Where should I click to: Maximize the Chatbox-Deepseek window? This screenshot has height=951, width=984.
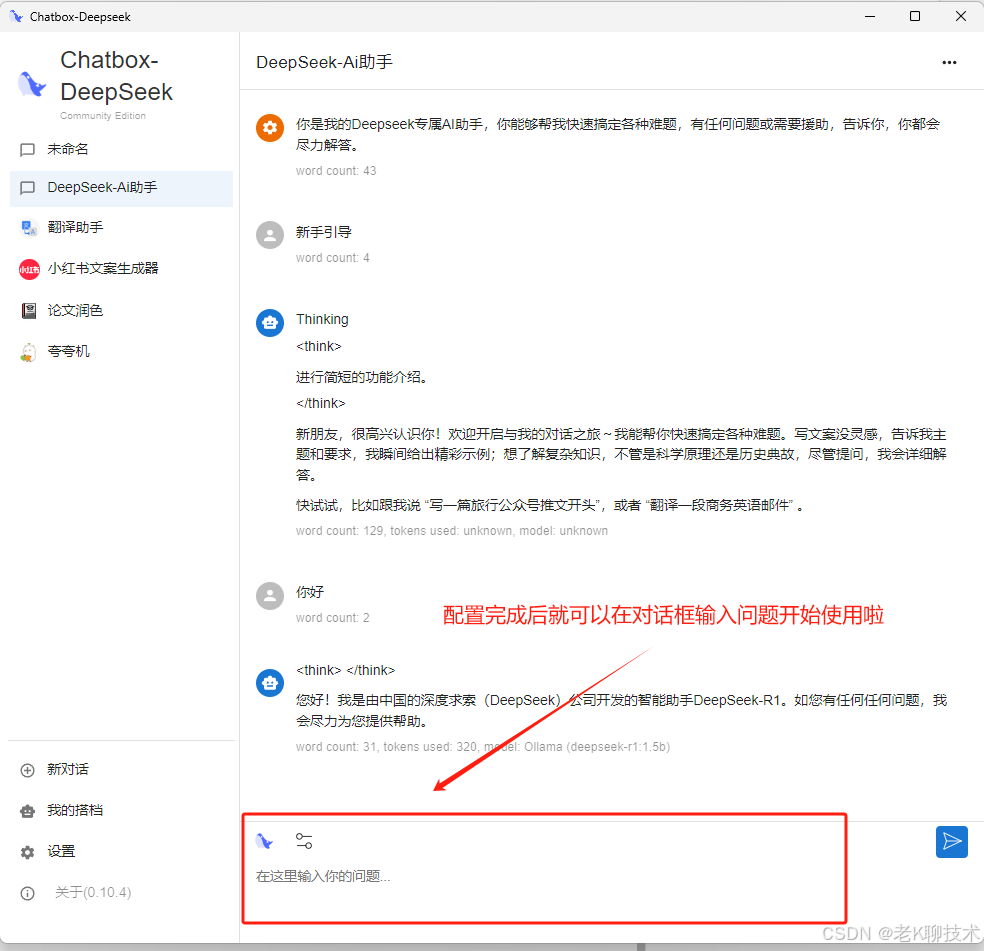(x=915, y=16)
